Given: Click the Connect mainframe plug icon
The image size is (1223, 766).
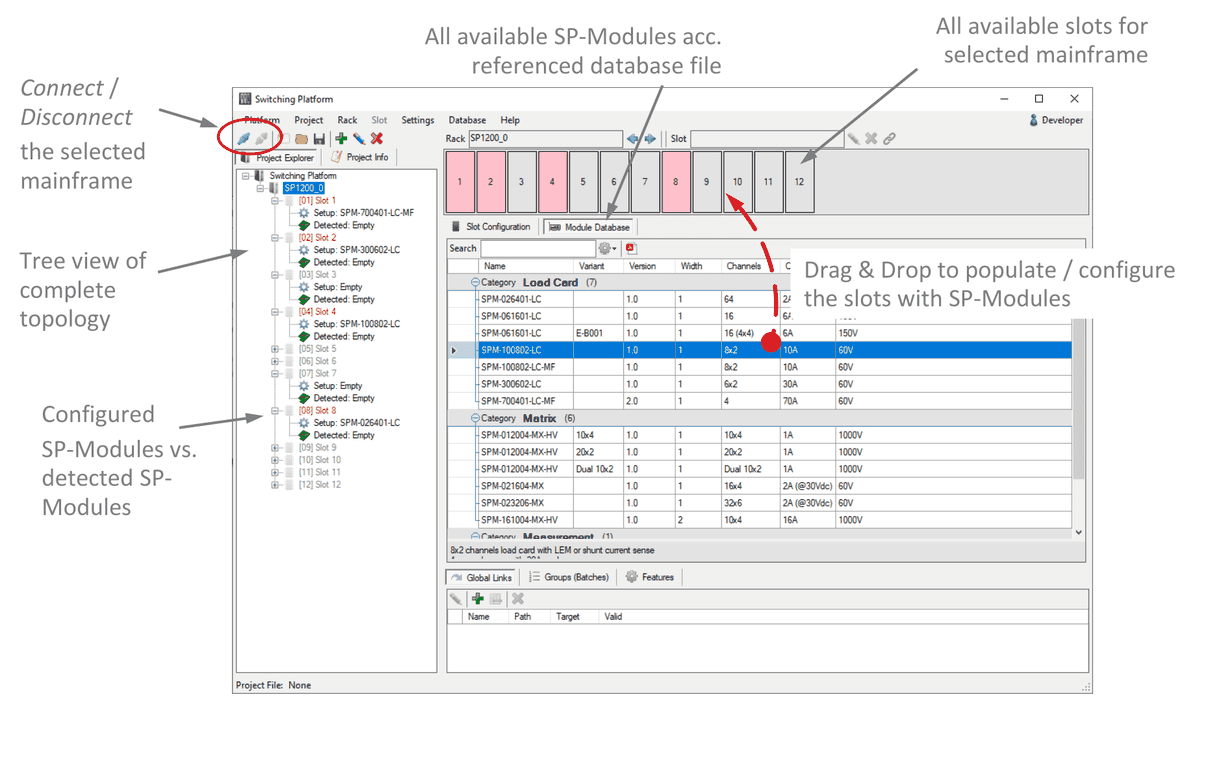Looking at the screenshot, I should click(x=244, y=139).
